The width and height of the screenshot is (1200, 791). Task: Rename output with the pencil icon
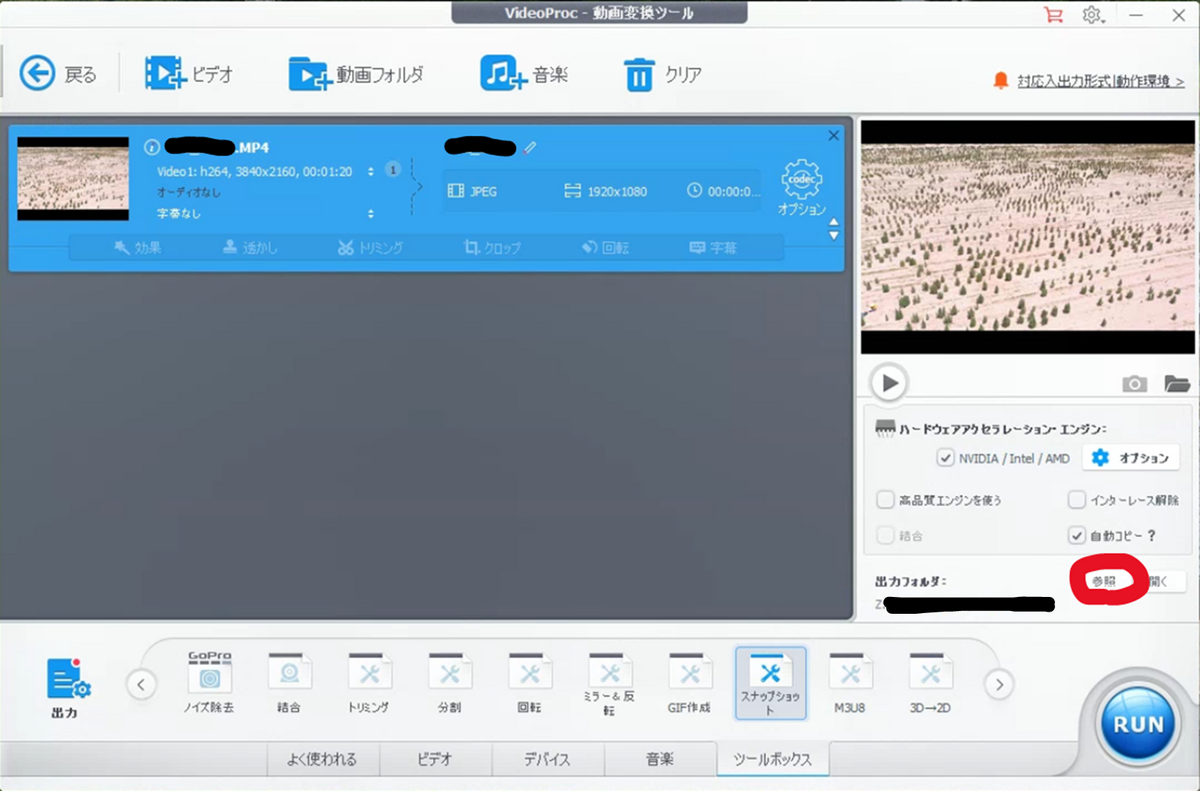(530, 147)
